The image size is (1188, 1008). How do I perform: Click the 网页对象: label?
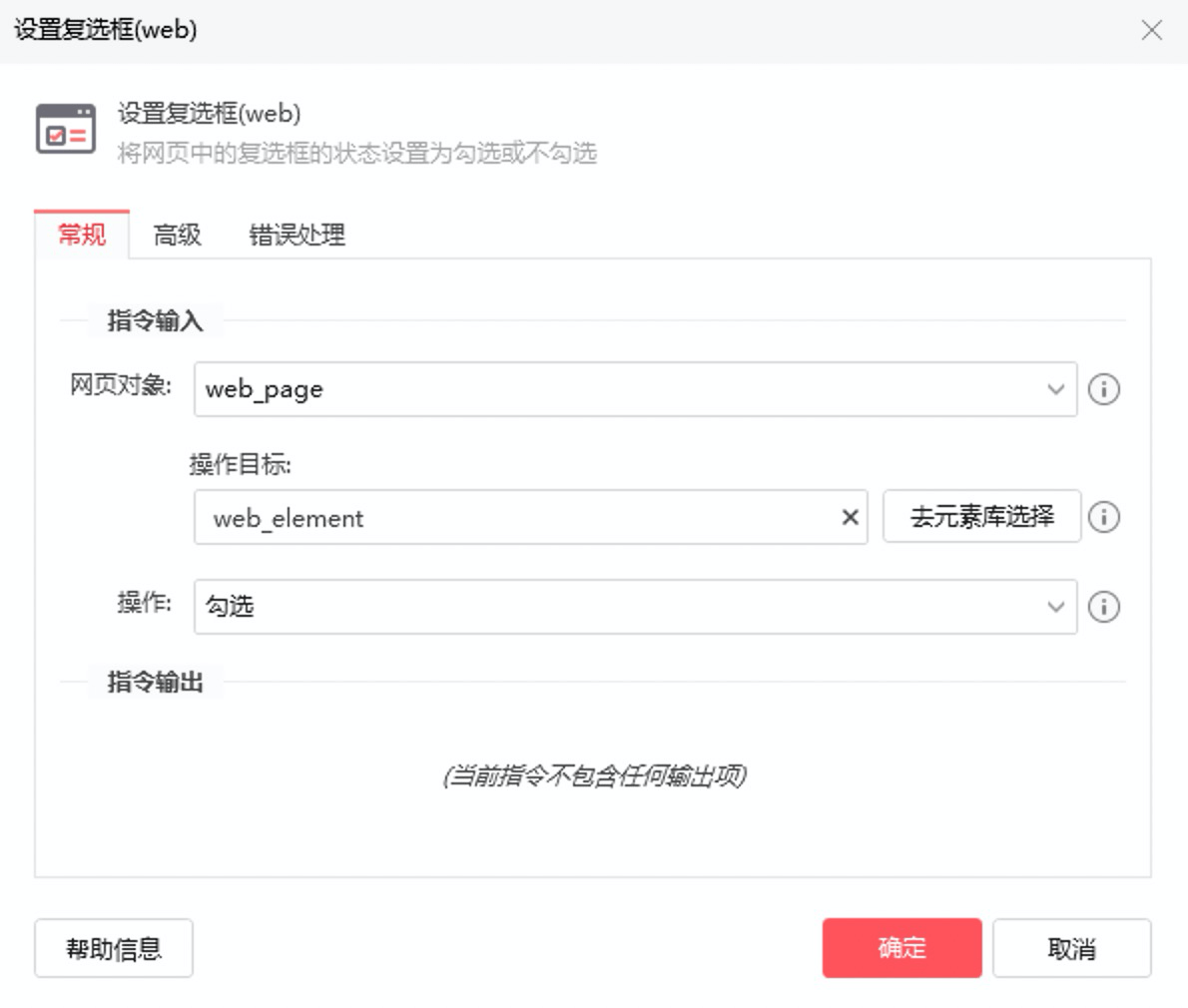pyautogui.click(x=121, y=384)
